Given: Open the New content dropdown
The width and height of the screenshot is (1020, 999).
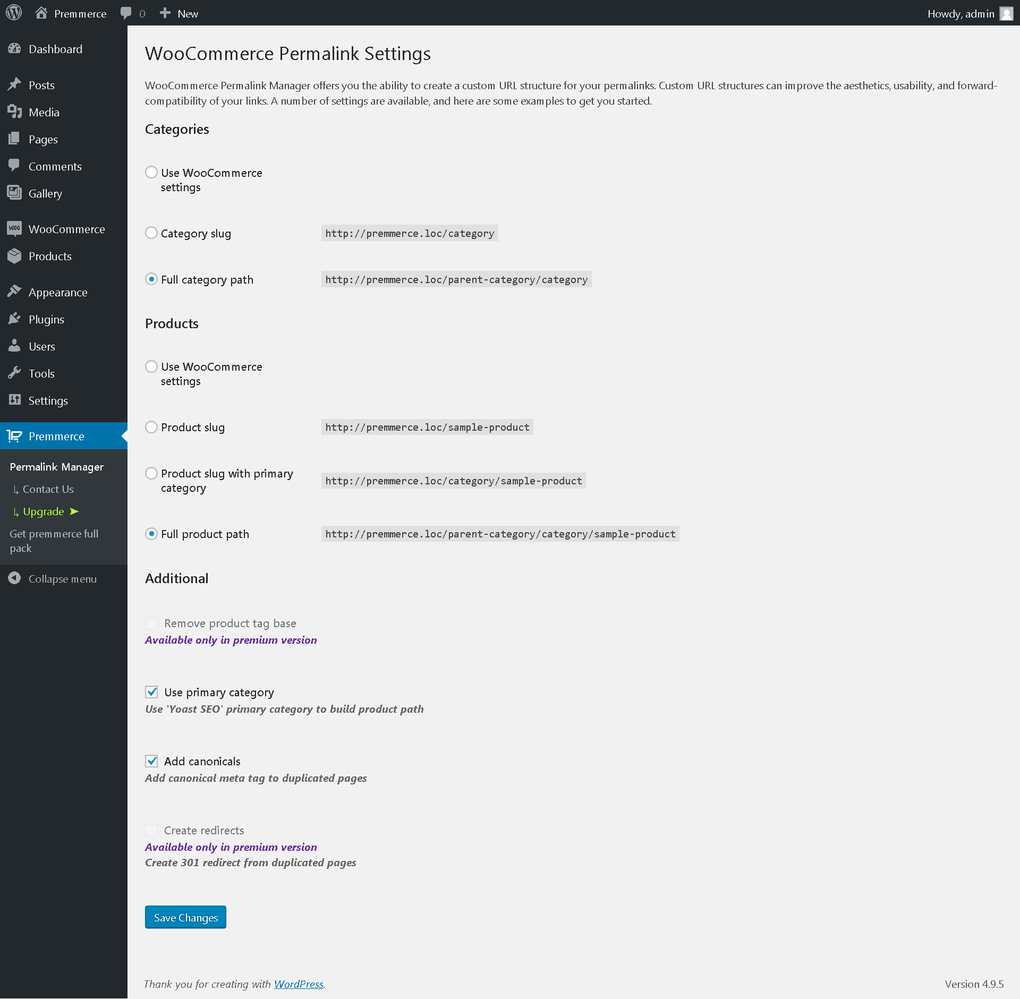Looking at the screenshot, I should 179,13.
